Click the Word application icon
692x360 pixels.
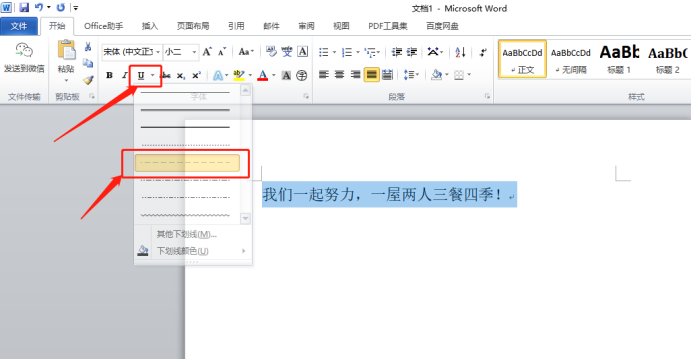coord(6,8)
